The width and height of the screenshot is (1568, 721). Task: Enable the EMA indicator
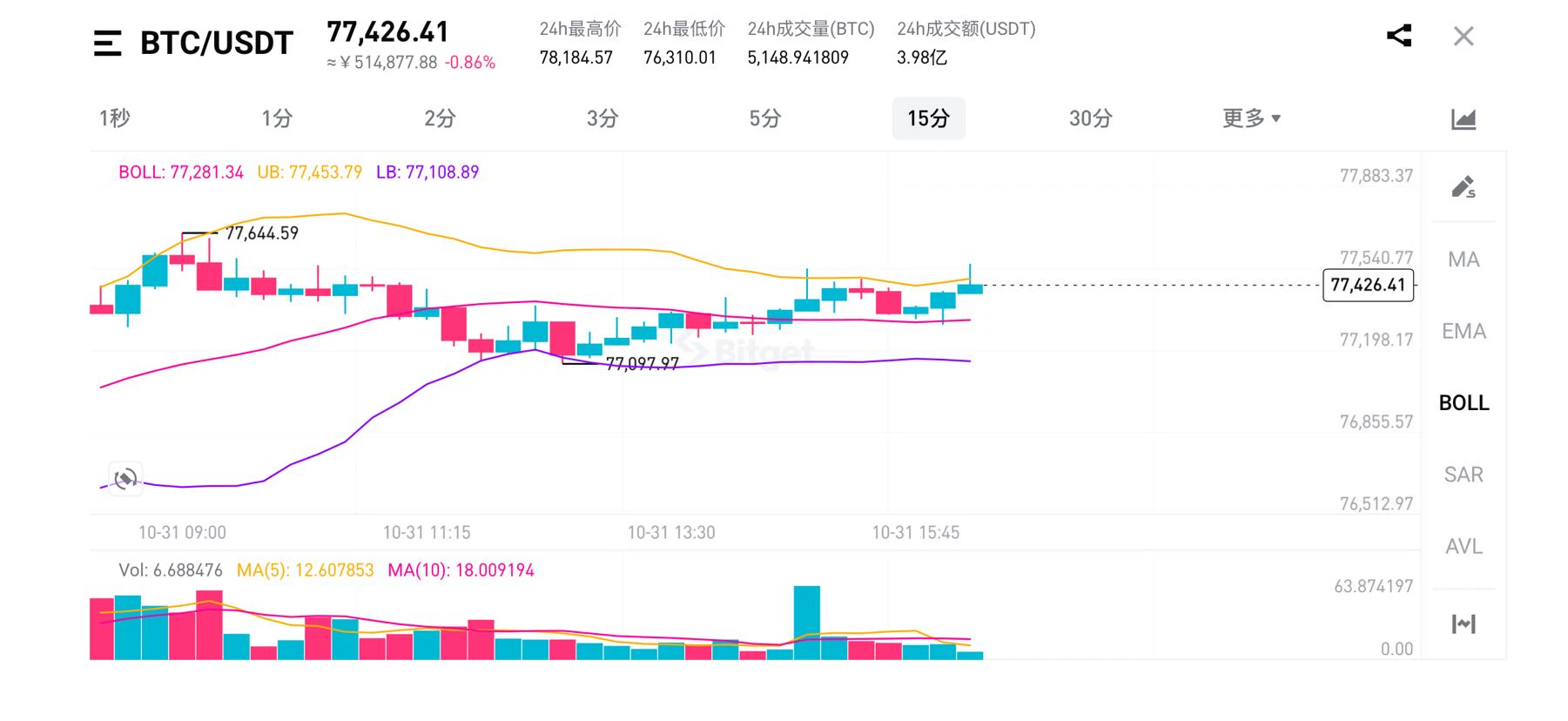click(x=1464, y=331)
